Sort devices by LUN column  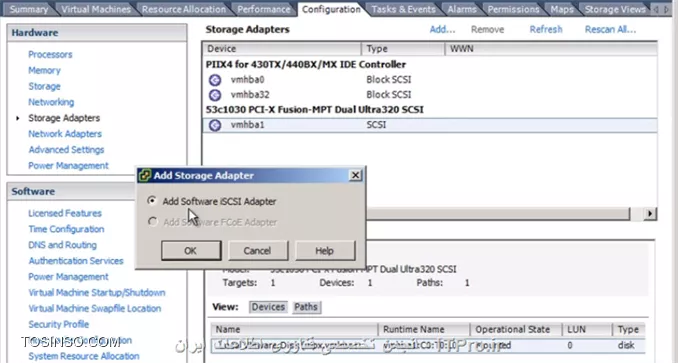click(587, 330)
